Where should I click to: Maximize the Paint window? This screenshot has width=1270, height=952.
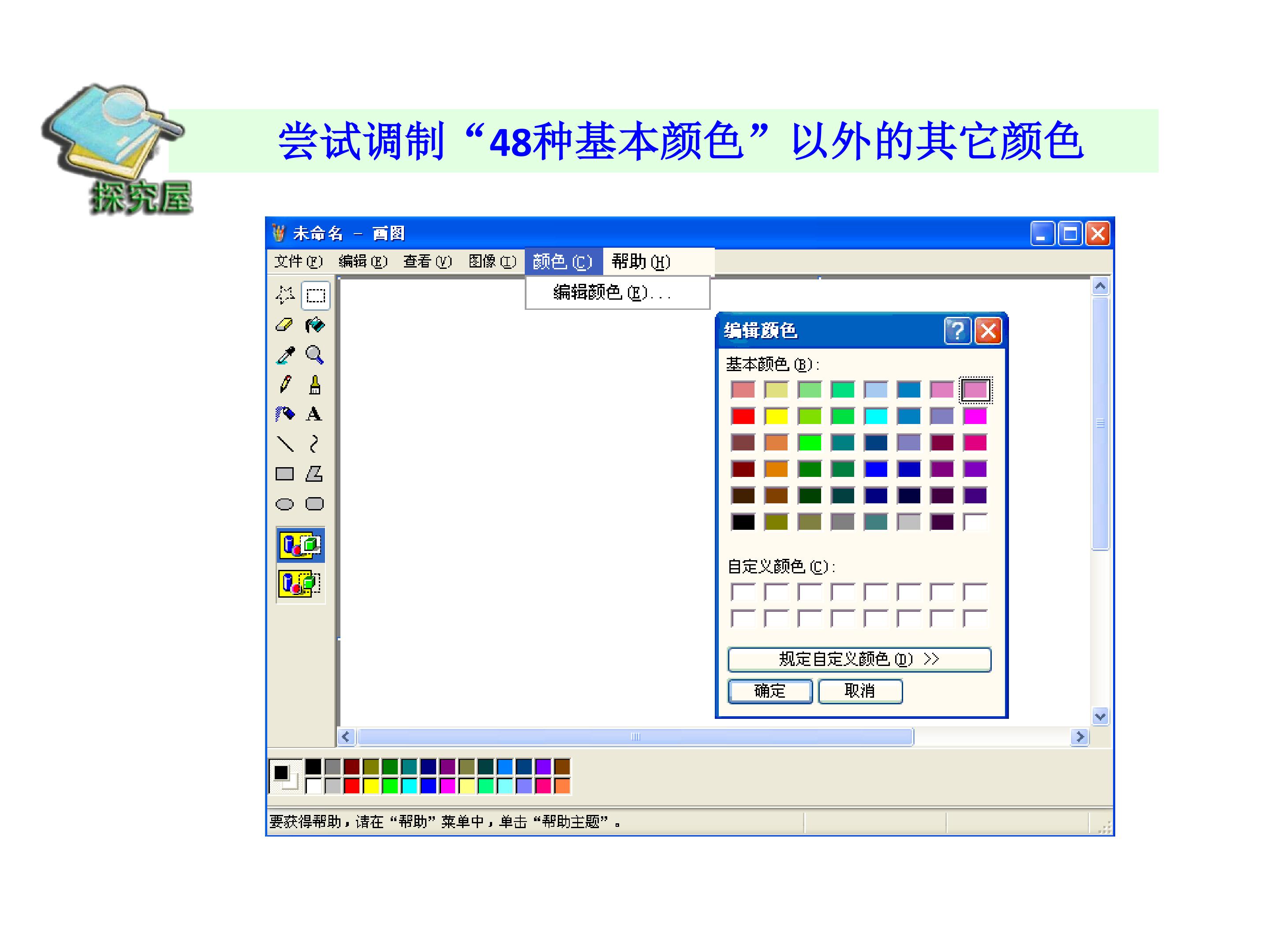[x=1070, y=234]
